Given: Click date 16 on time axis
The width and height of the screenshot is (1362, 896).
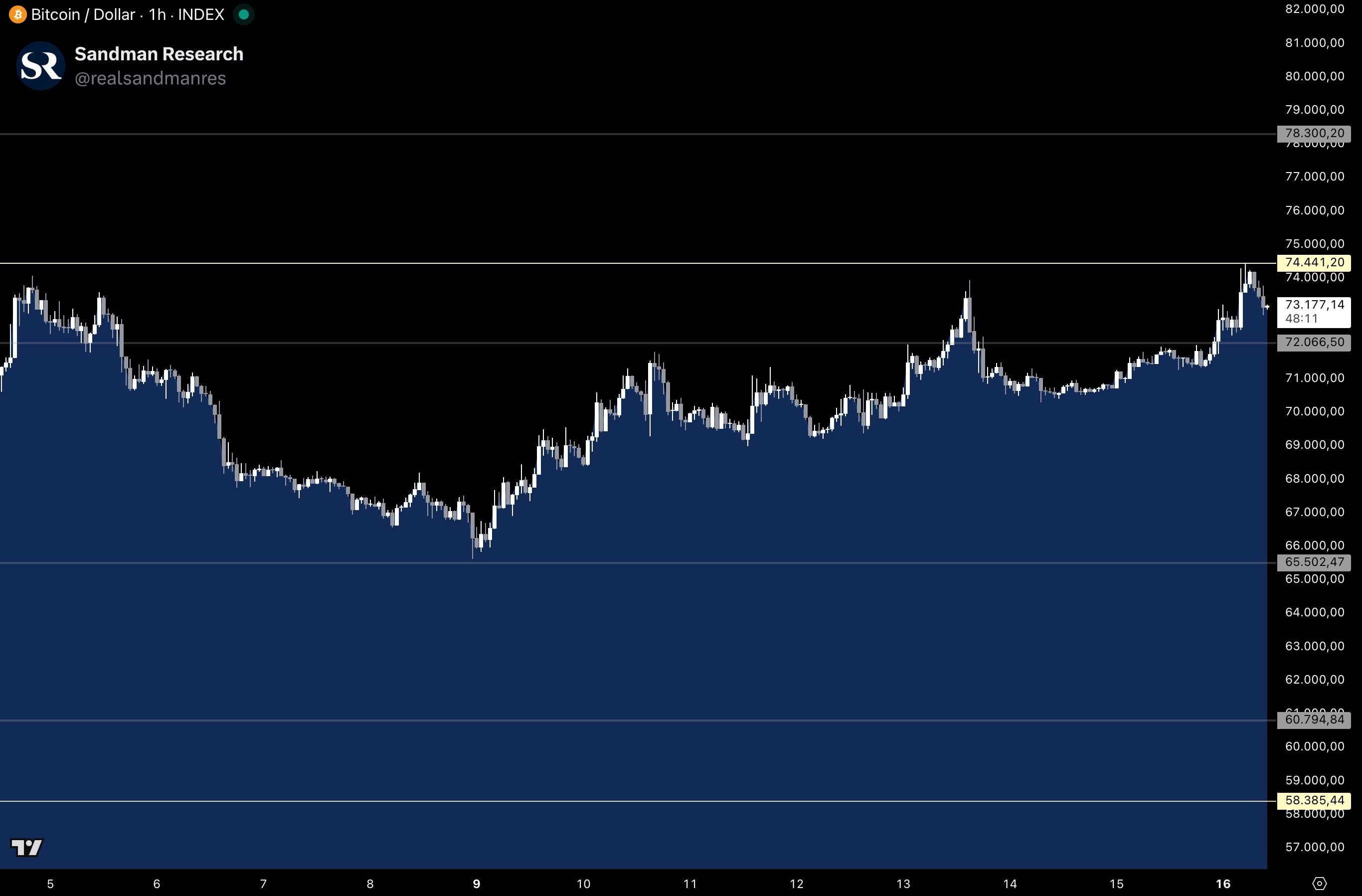Looking at the screenshot, I should coord(1222,884).
